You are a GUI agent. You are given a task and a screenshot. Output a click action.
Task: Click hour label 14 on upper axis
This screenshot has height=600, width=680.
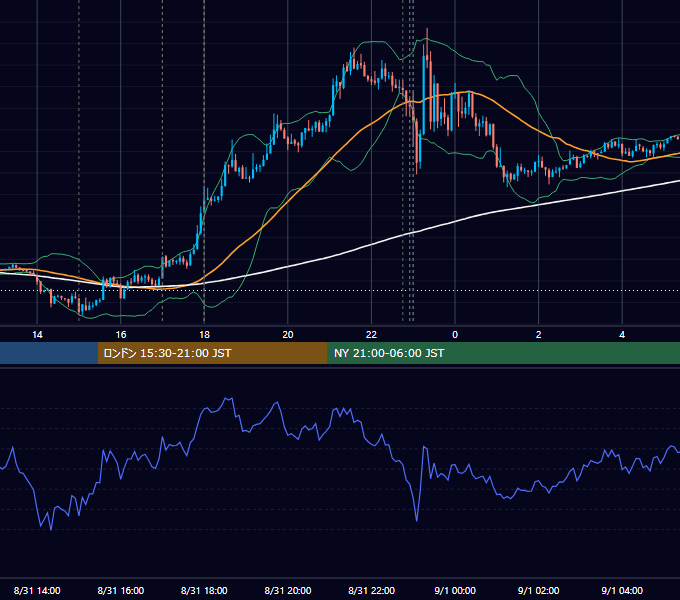pyautogui.click(x=37, y=335)
